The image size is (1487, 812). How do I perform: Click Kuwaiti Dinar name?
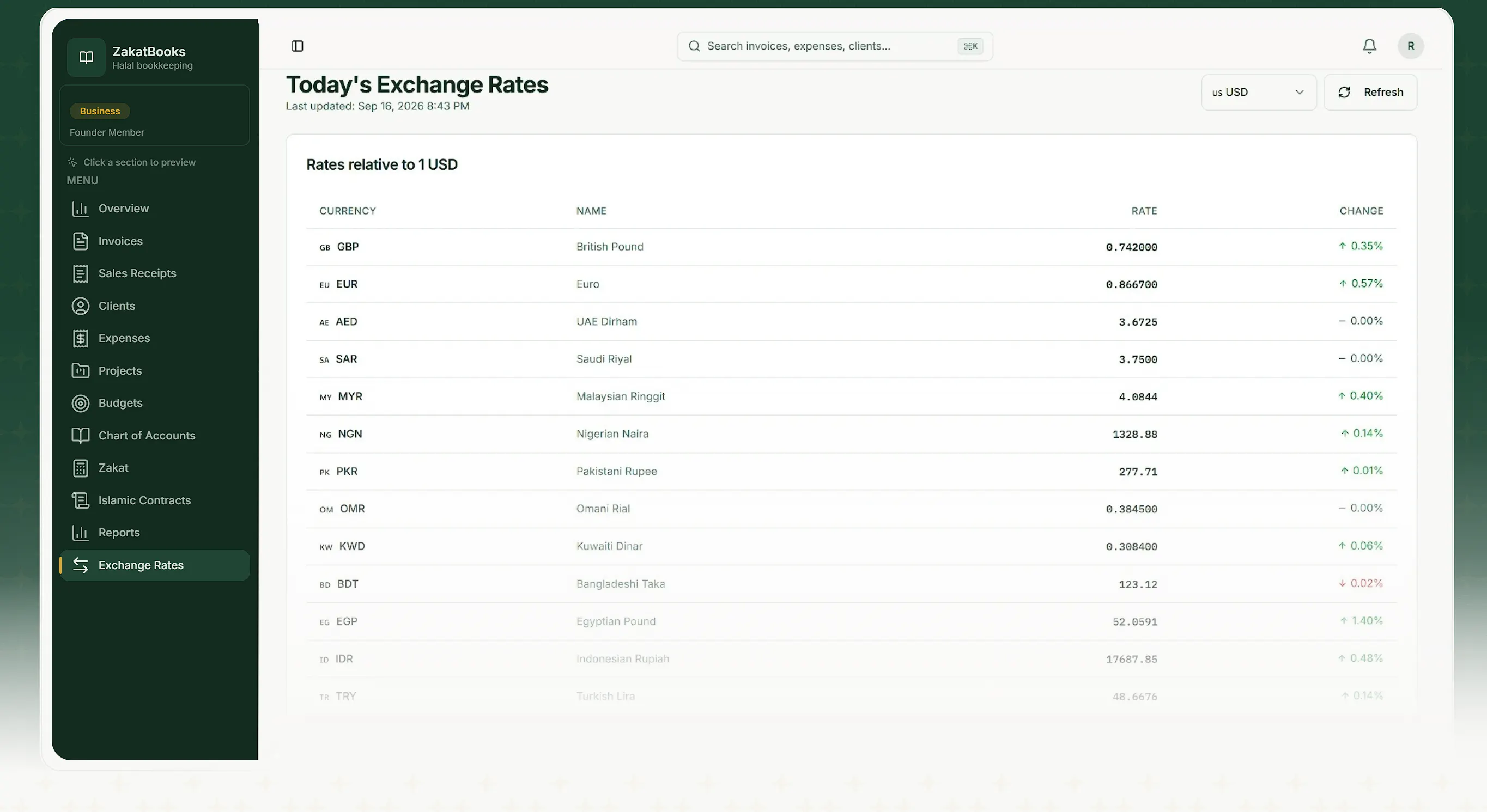pyautogui.click(x=609, y=547)
